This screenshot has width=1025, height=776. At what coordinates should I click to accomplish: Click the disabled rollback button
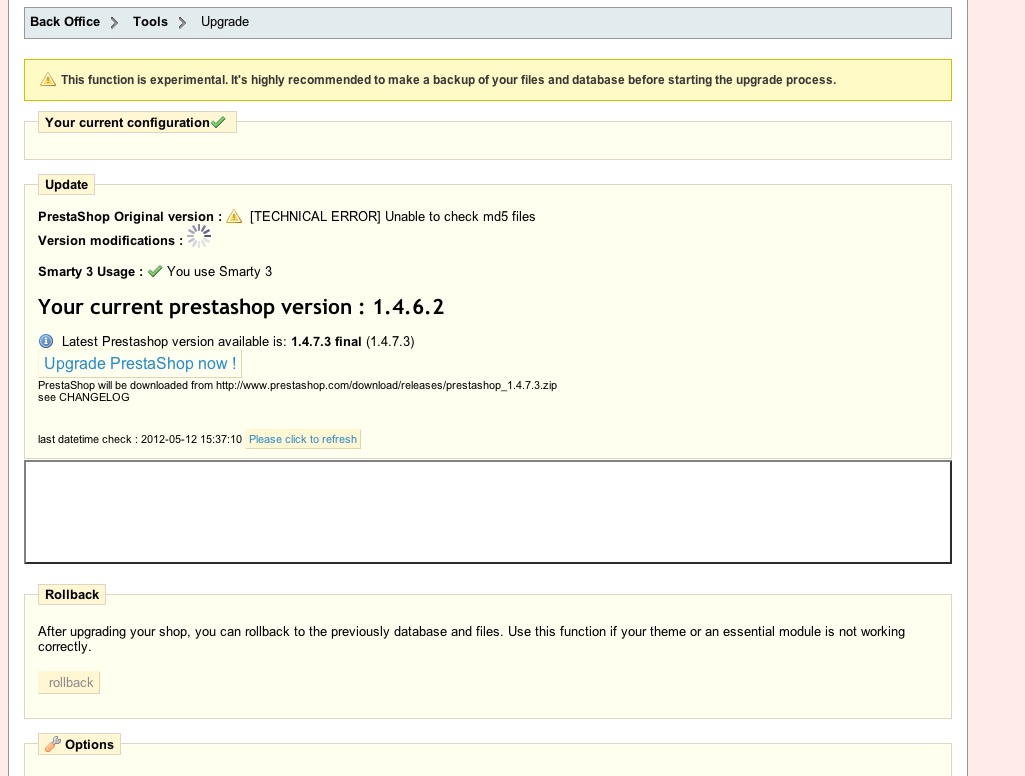69,683
